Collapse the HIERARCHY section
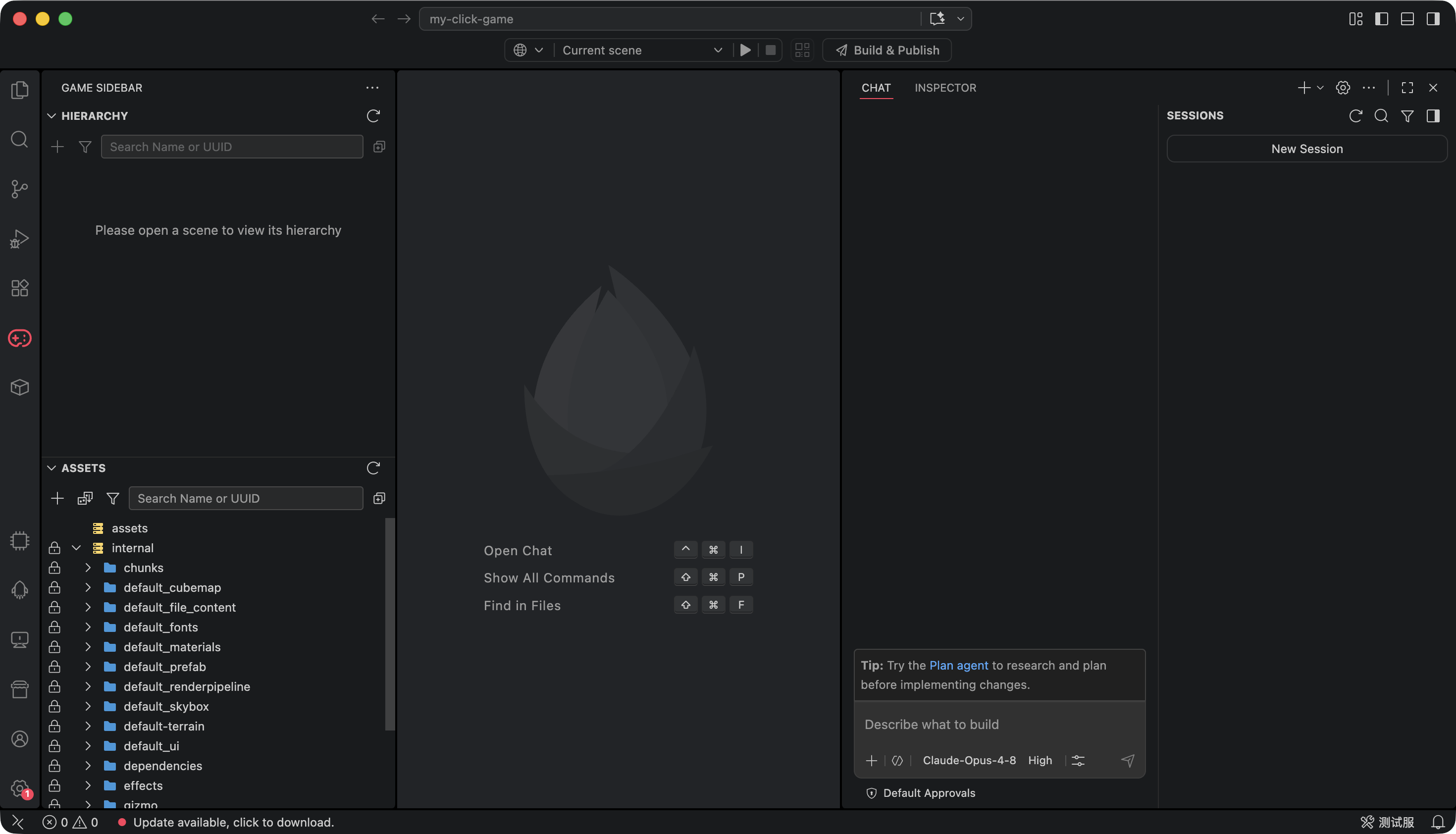1456x834 pixels. click(x=52, y=116)
